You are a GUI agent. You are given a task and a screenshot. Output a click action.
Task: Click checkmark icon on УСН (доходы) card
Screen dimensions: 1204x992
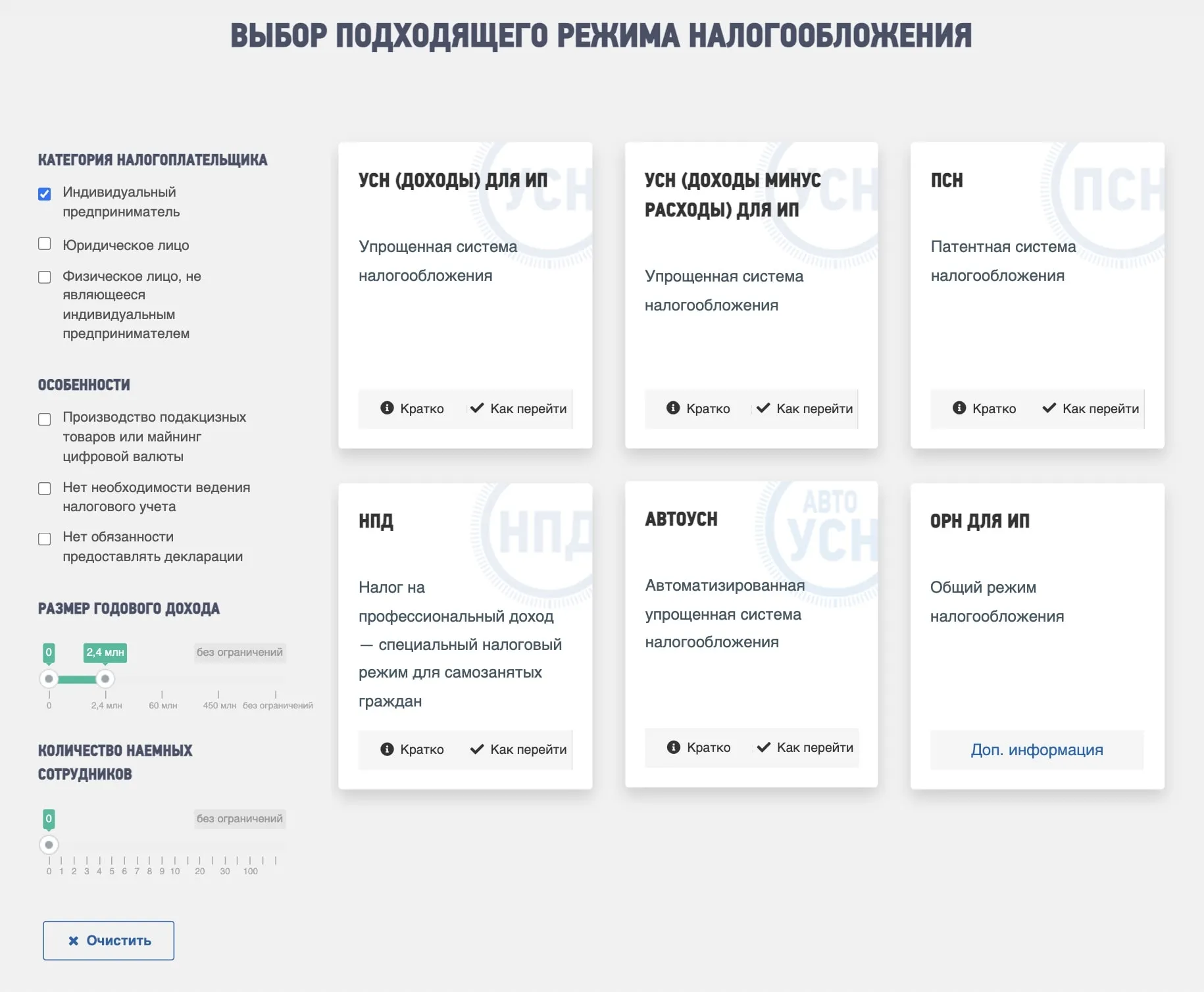click(x=477, y=408)
